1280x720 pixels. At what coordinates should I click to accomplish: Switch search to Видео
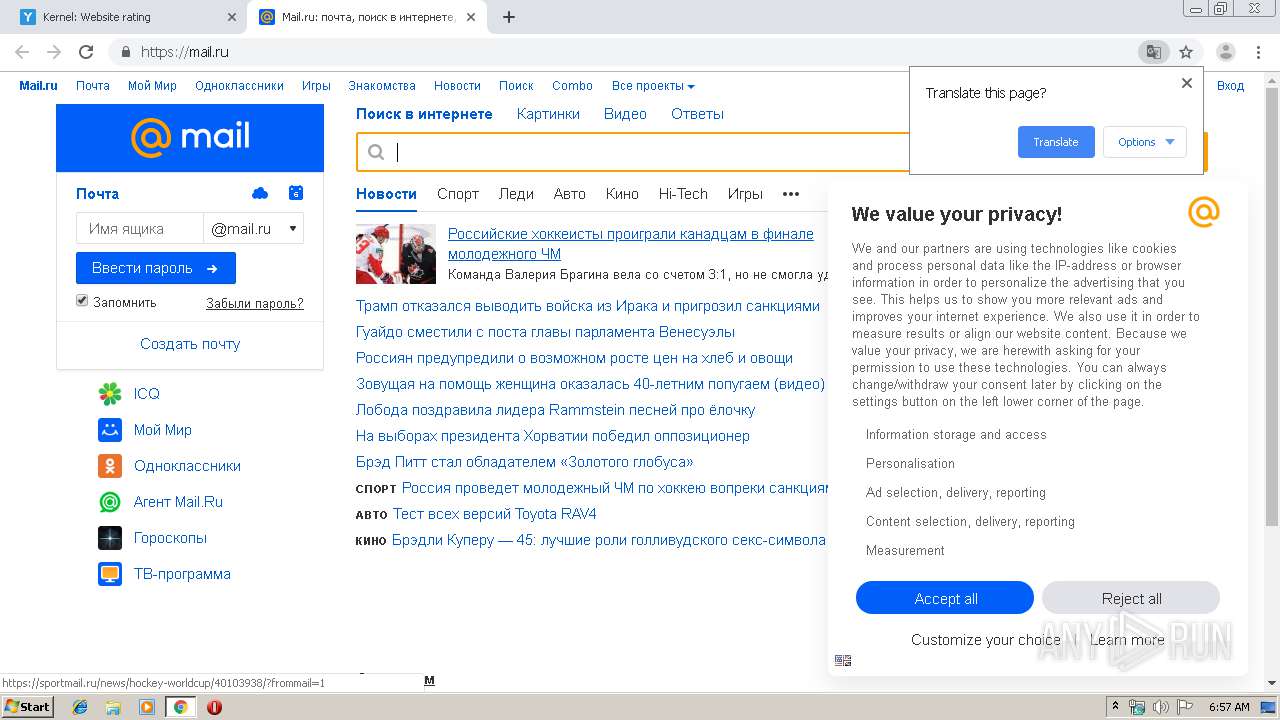(625, 114)
